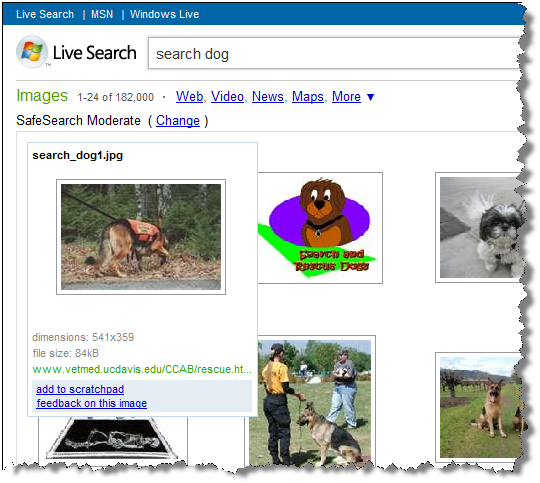This screenshot has height=483, width=540.
Task: Change the SafeSearch setting
Action: (x=178, y=121)
